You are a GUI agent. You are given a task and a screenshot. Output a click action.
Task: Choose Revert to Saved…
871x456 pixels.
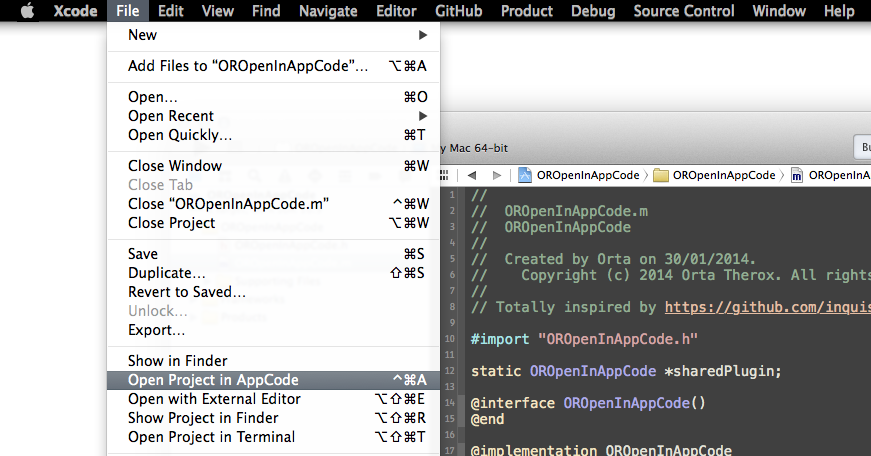[x=273, y=292]
